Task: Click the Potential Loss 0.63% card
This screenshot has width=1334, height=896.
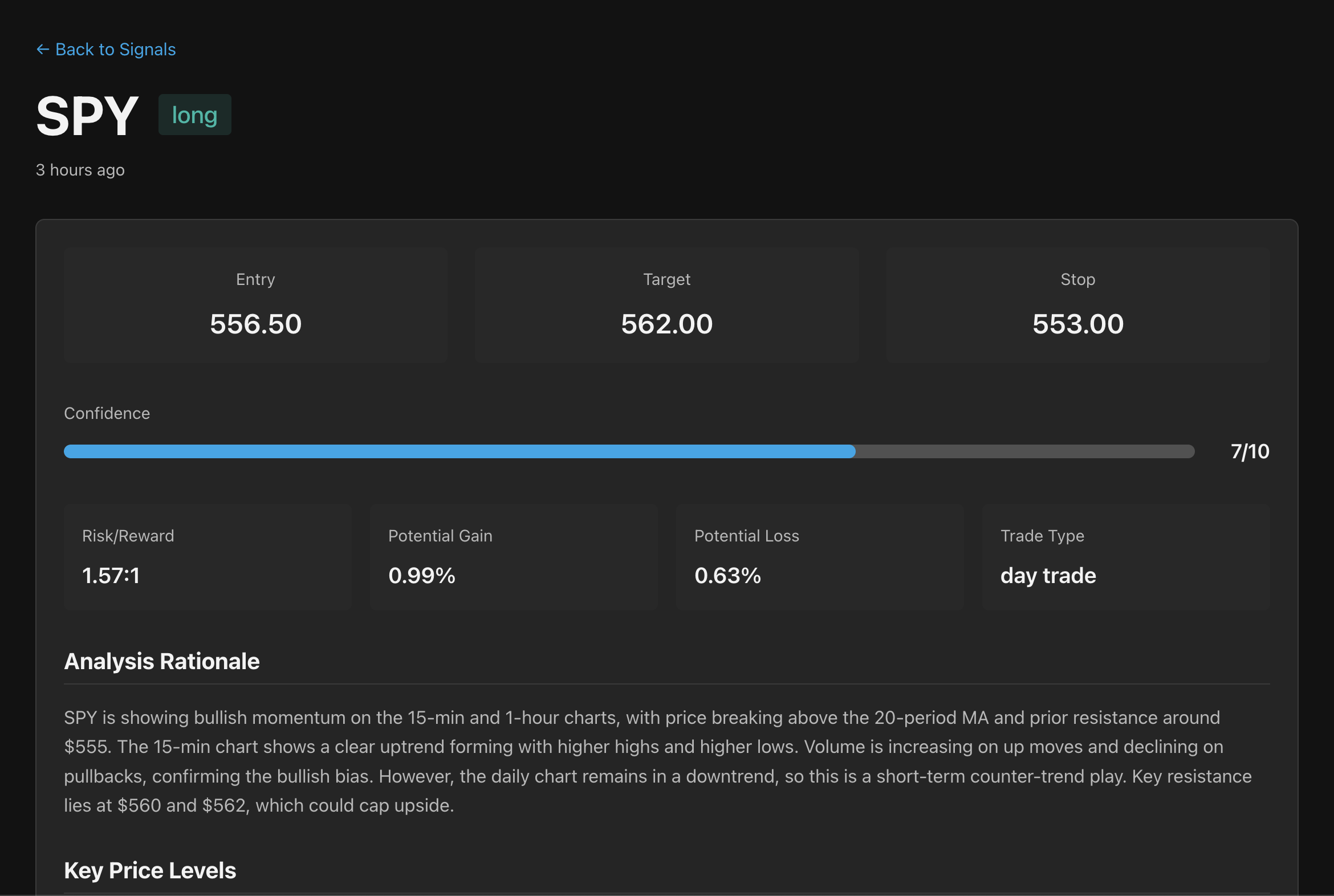Action: (x=819, y=556)
